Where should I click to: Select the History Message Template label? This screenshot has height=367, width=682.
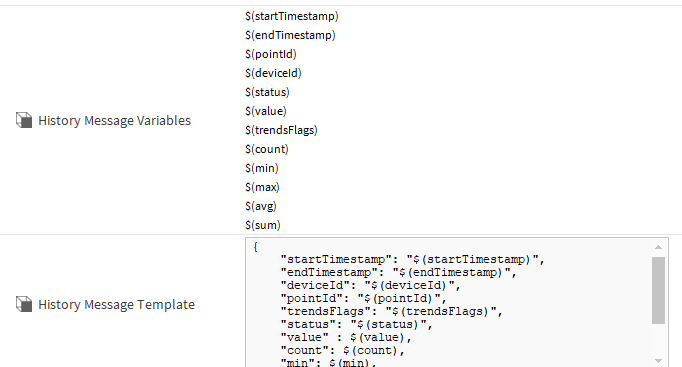pos(117,304)
